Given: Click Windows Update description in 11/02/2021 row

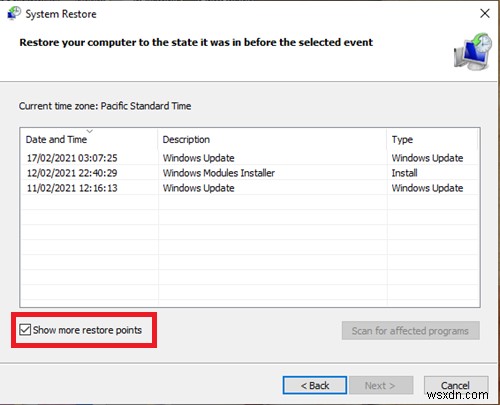Looking at the screenshot, I should 198,188.
